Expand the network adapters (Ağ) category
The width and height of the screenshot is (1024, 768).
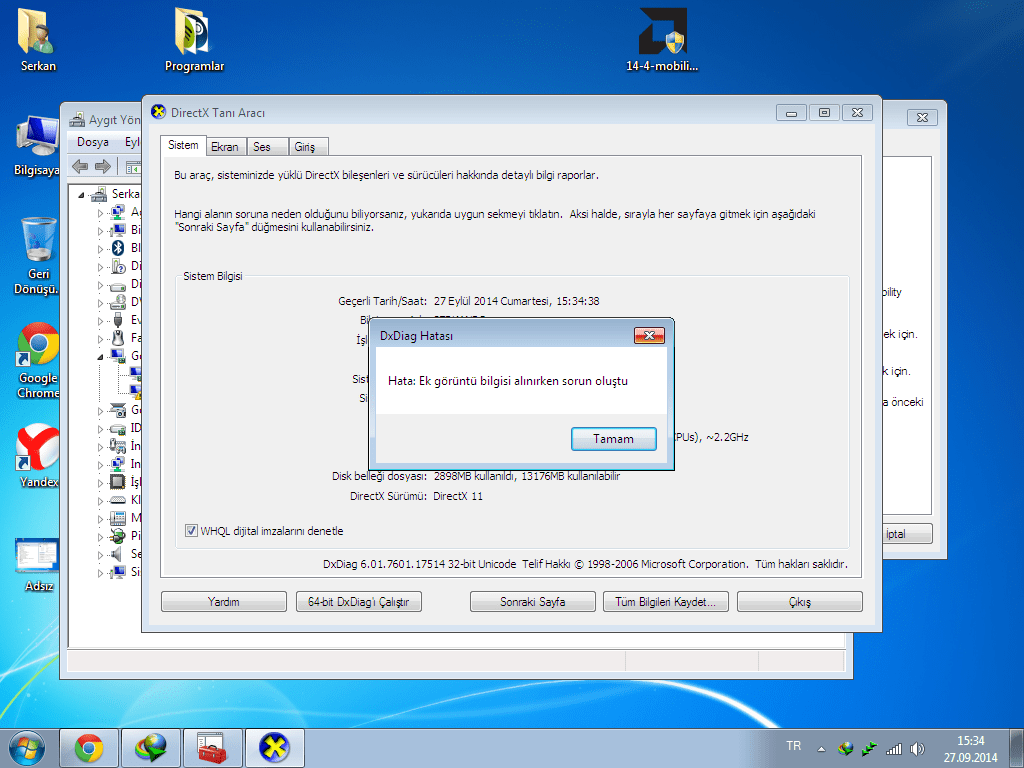click(101, 213)
